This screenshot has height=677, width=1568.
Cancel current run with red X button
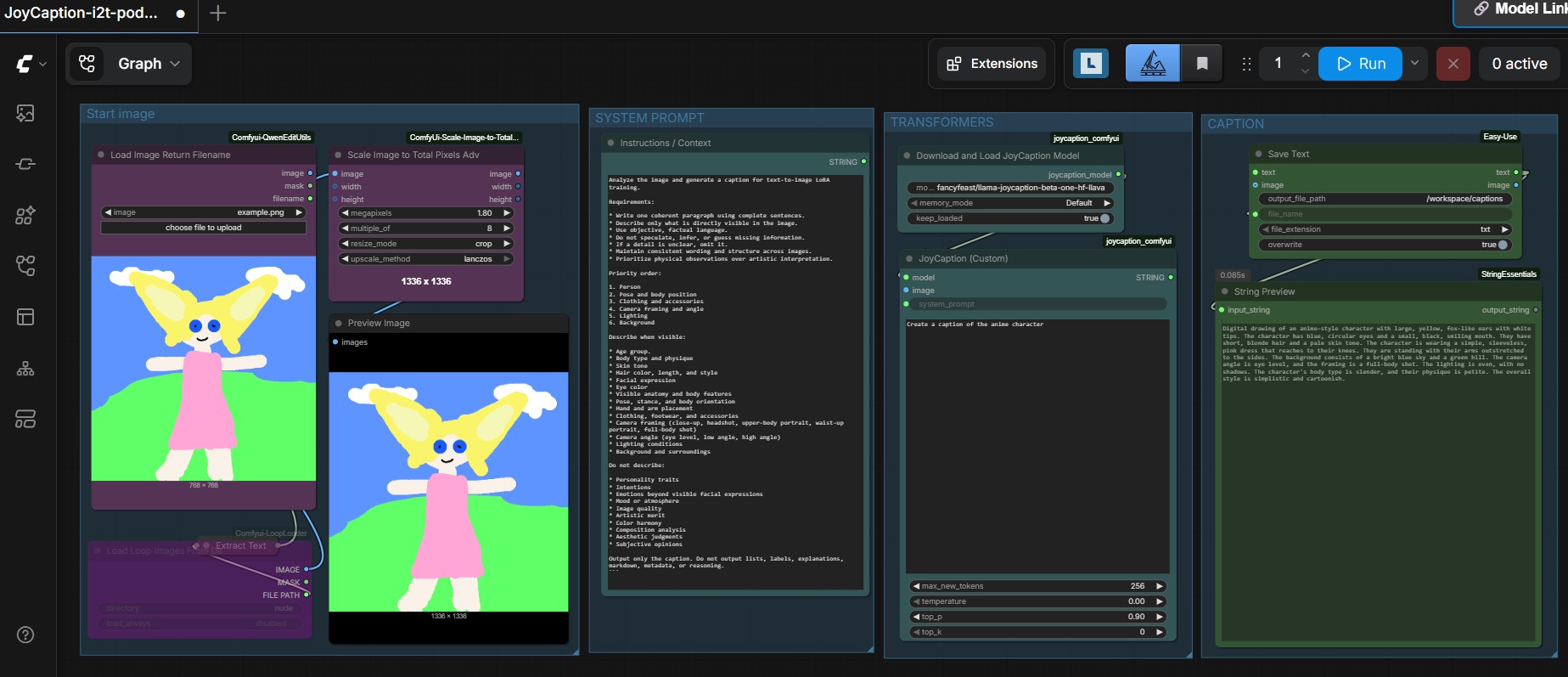[1453, 64]
